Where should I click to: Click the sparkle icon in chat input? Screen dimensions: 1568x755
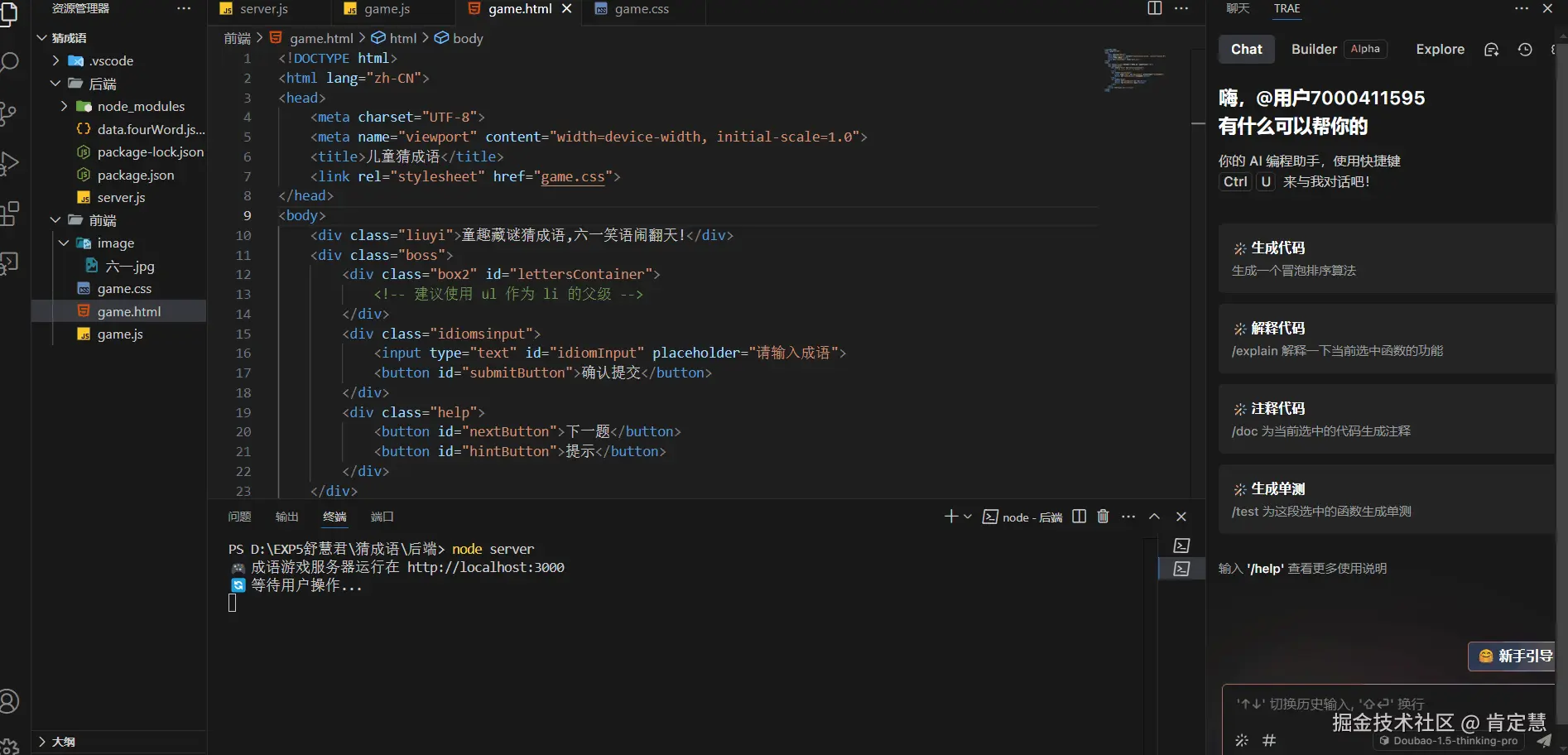point(1242,740)
